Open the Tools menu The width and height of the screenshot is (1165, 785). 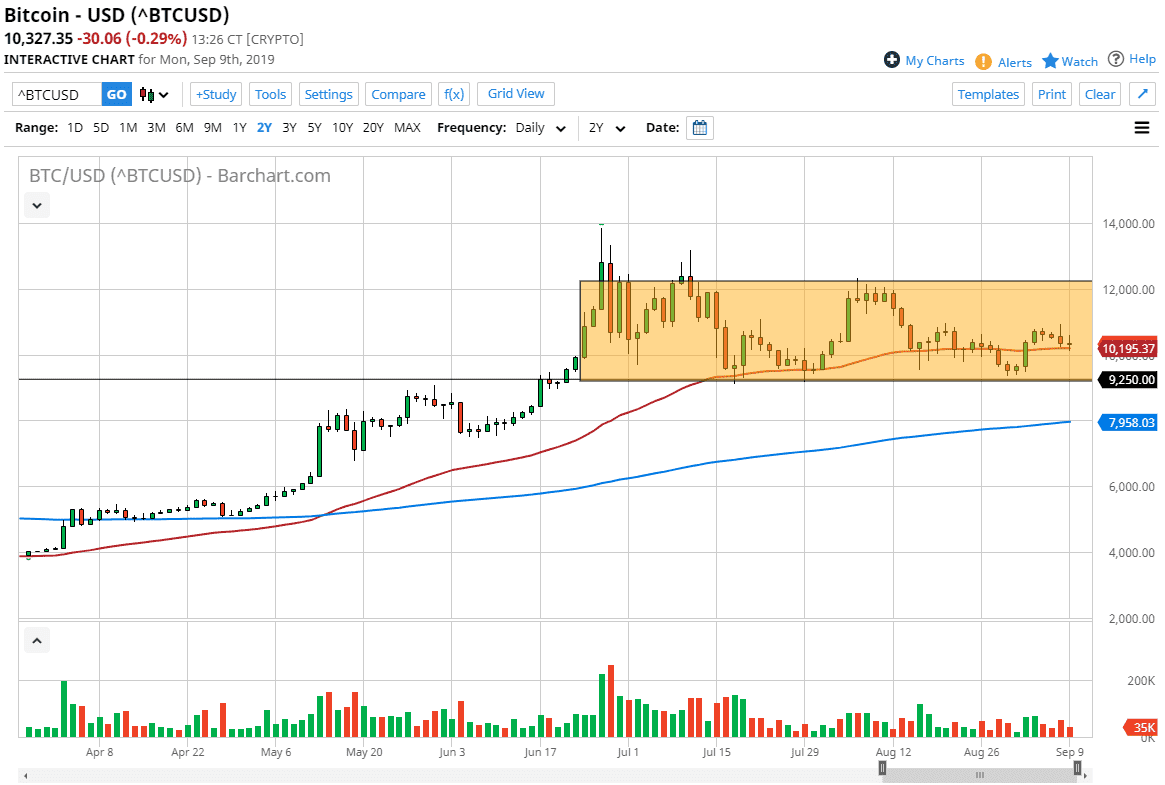point(270,94)
